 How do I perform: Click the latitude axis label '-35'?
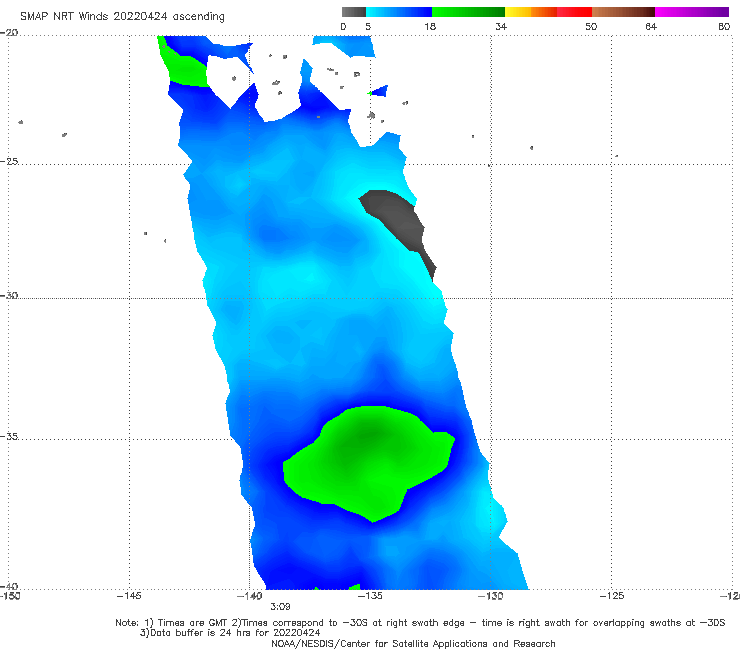(9, 436)
